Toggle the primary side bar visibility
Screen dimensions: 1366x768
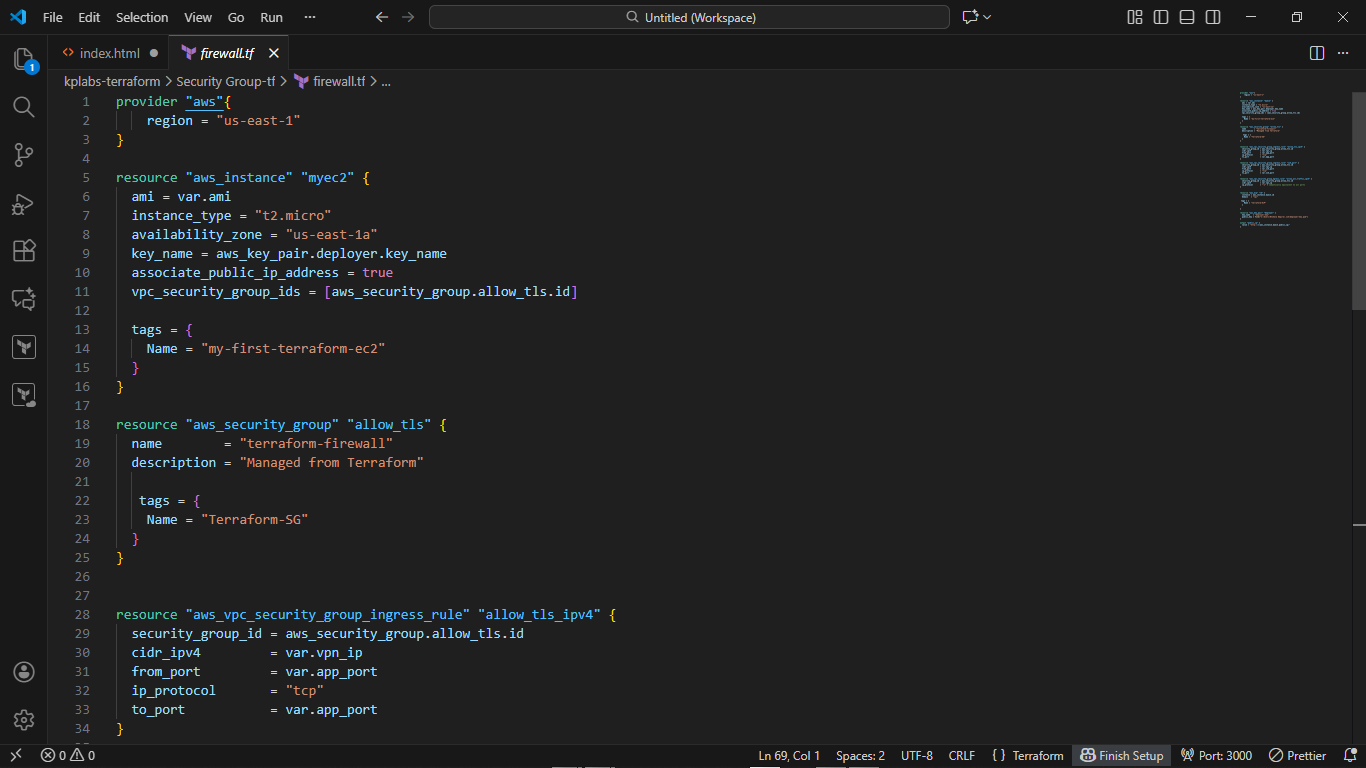point(1161,17)
